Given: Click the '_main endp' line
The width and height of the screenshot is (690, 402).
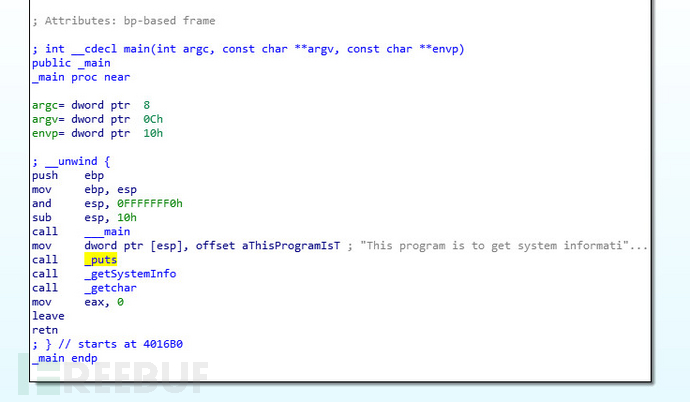Looking at the screenshot, I should (65, 358).
